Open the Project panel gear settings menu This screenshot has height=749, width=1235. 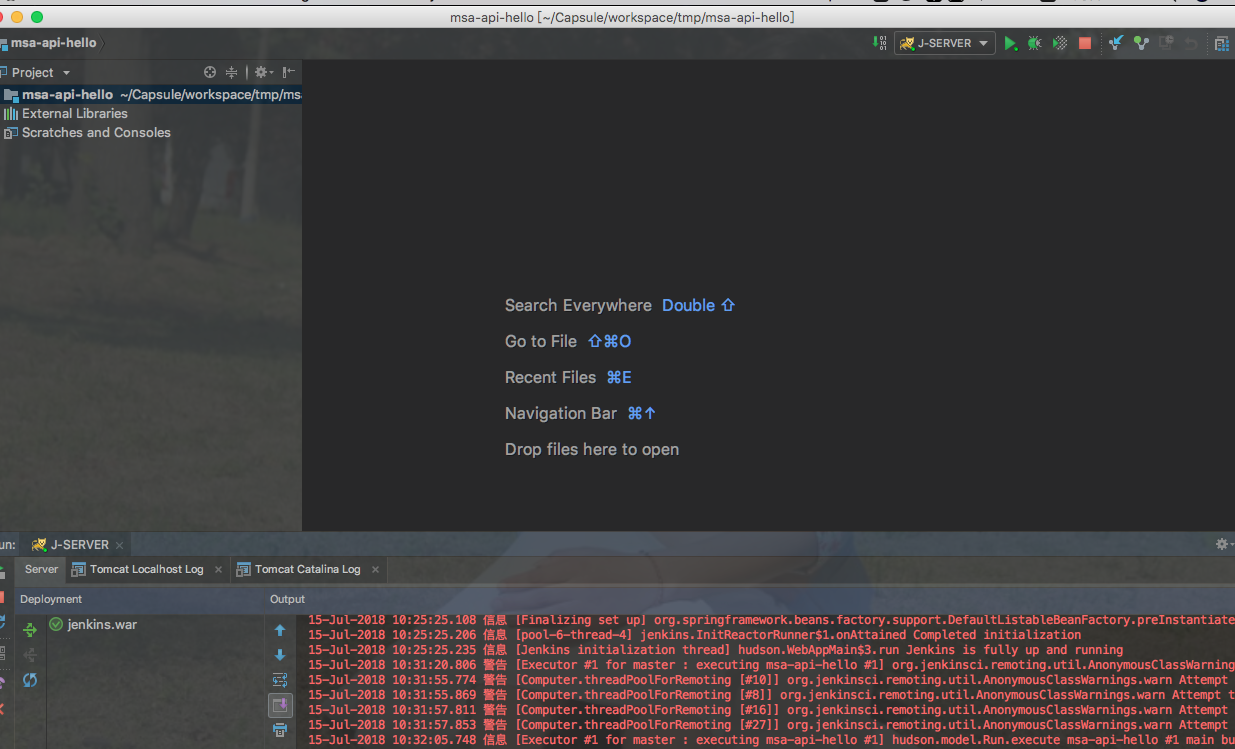263,72
